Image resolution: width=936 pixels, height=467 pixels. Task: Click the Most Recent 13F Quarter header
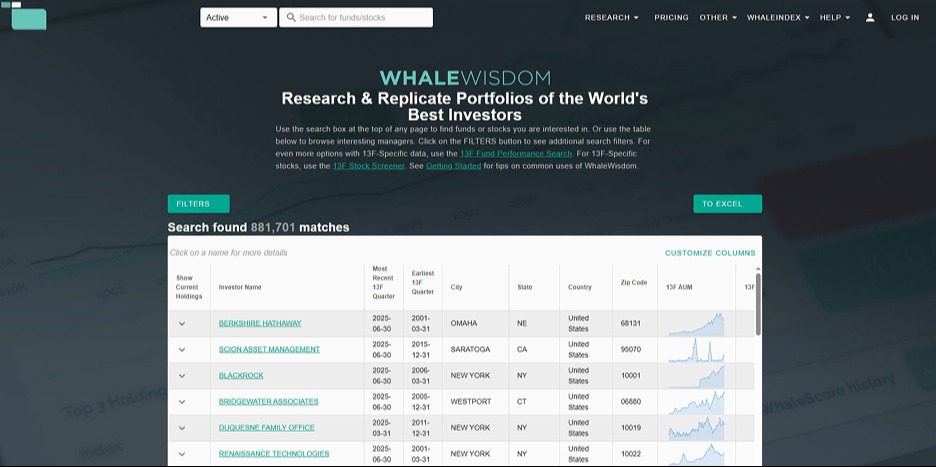click(383, 282)
